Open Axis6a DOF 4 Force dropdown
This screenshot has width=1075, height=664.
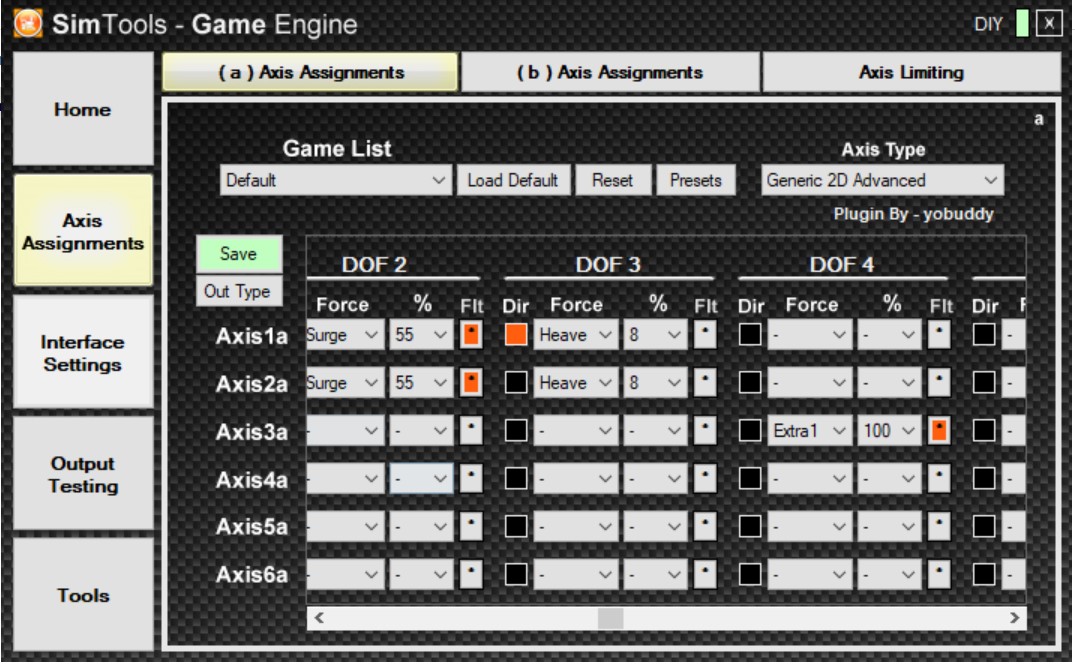[x=810, y=575]
